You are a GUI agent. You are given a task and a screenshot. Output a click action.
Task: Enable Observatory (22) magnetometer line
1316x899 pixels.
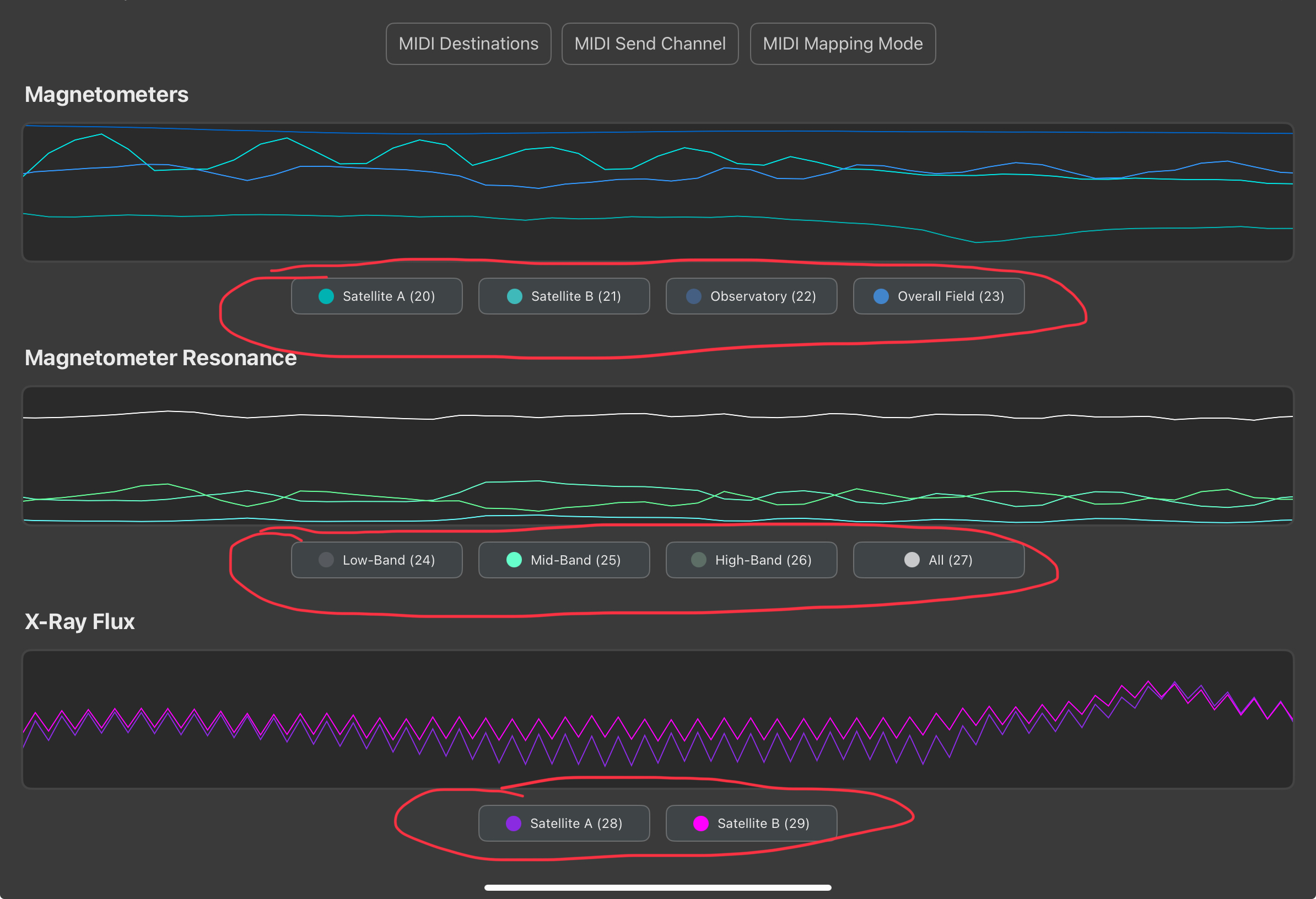click(751, 296)
